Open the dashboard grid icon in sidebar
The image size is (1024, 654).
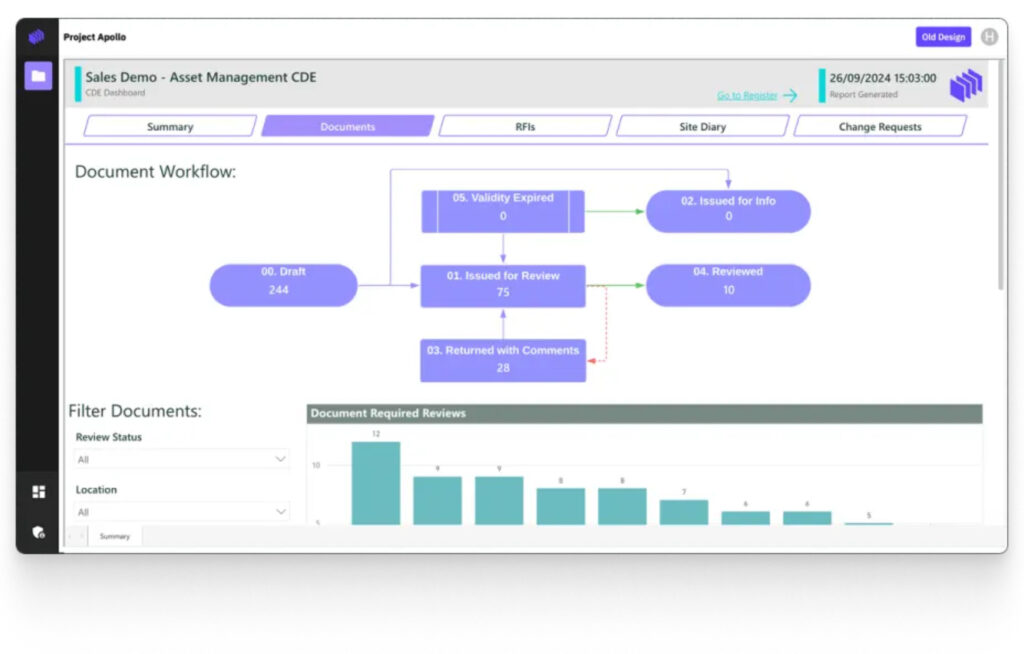[x=38, y=492]
